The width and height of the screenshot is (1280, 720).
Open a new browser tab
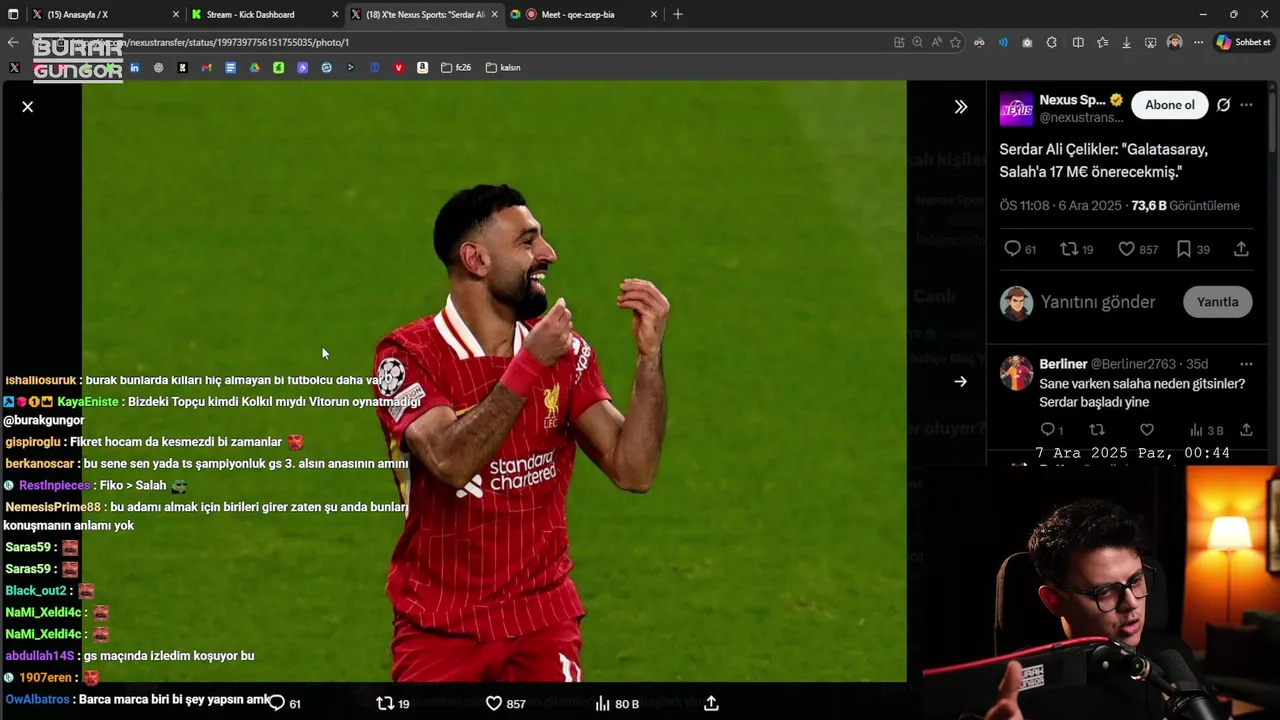click(678, 14)
